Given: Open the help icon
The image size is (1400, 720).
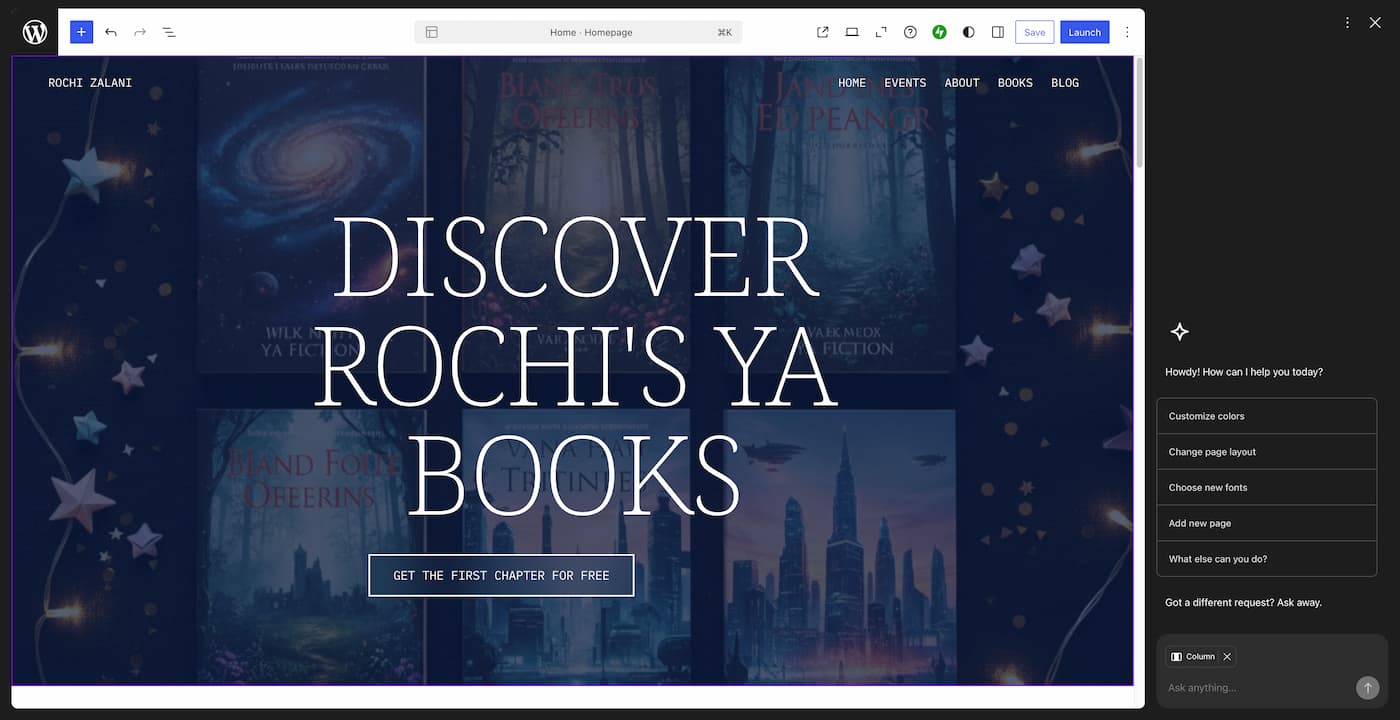Looking at the screenshot, I should click(x=910, y=31).
